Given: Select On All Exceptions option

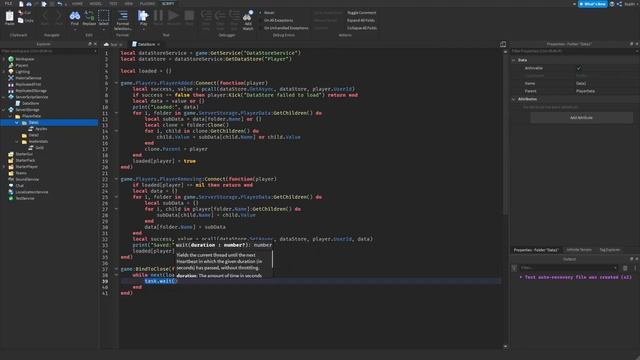Looking at the screenshot, I should pyautogui.click(x=277, y=20).
